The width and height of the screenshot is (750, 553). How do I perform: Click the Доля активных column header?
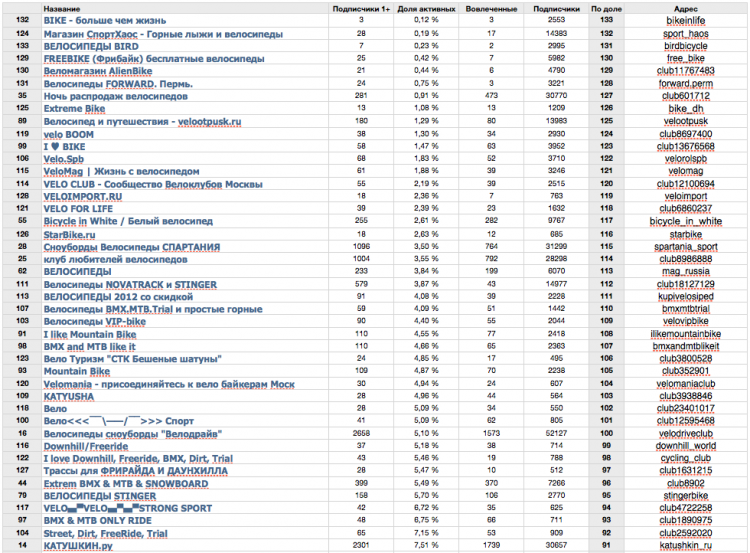(x=426, y=9)
